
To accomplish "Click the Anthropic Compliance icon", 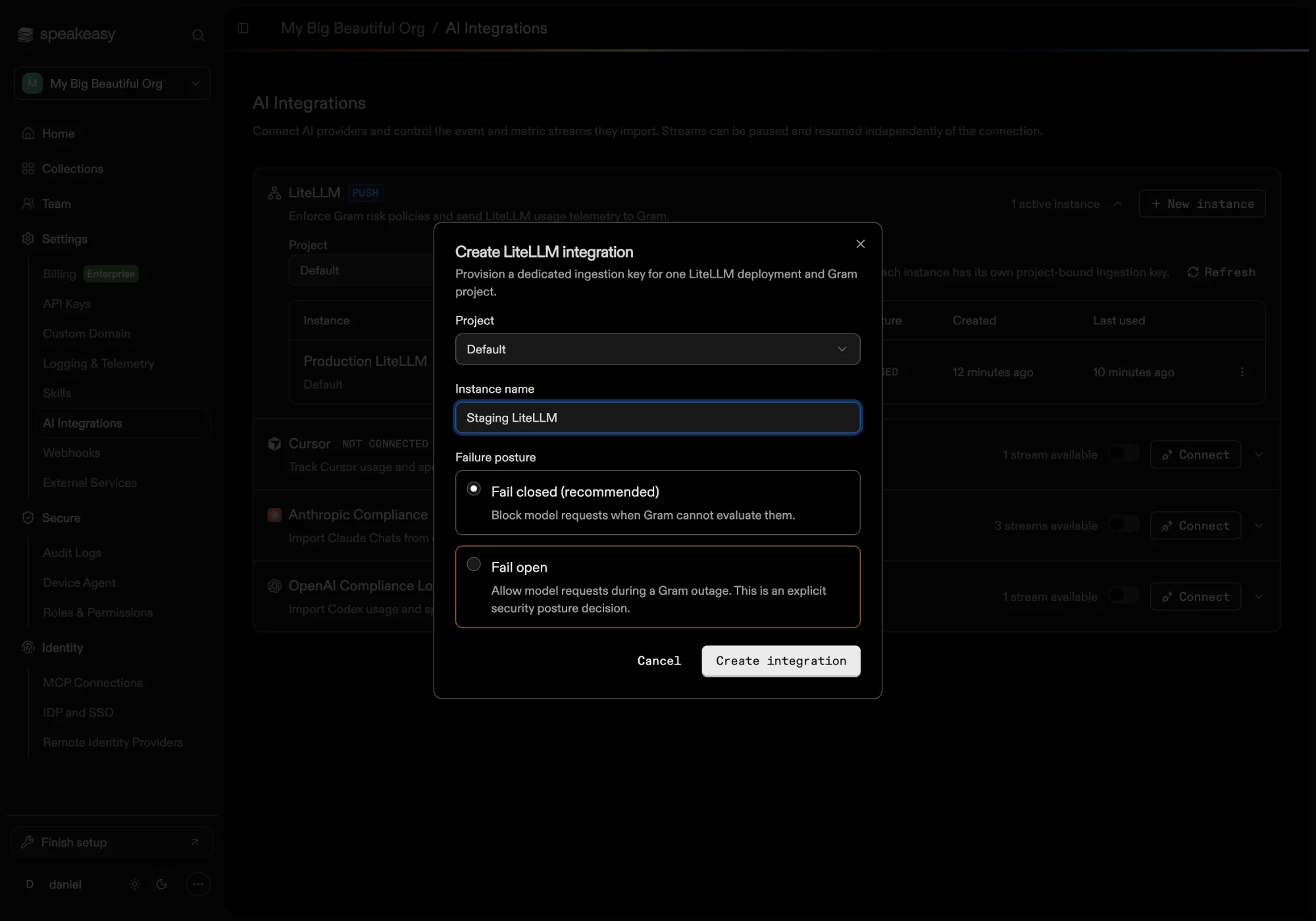I will pos(274,515).
